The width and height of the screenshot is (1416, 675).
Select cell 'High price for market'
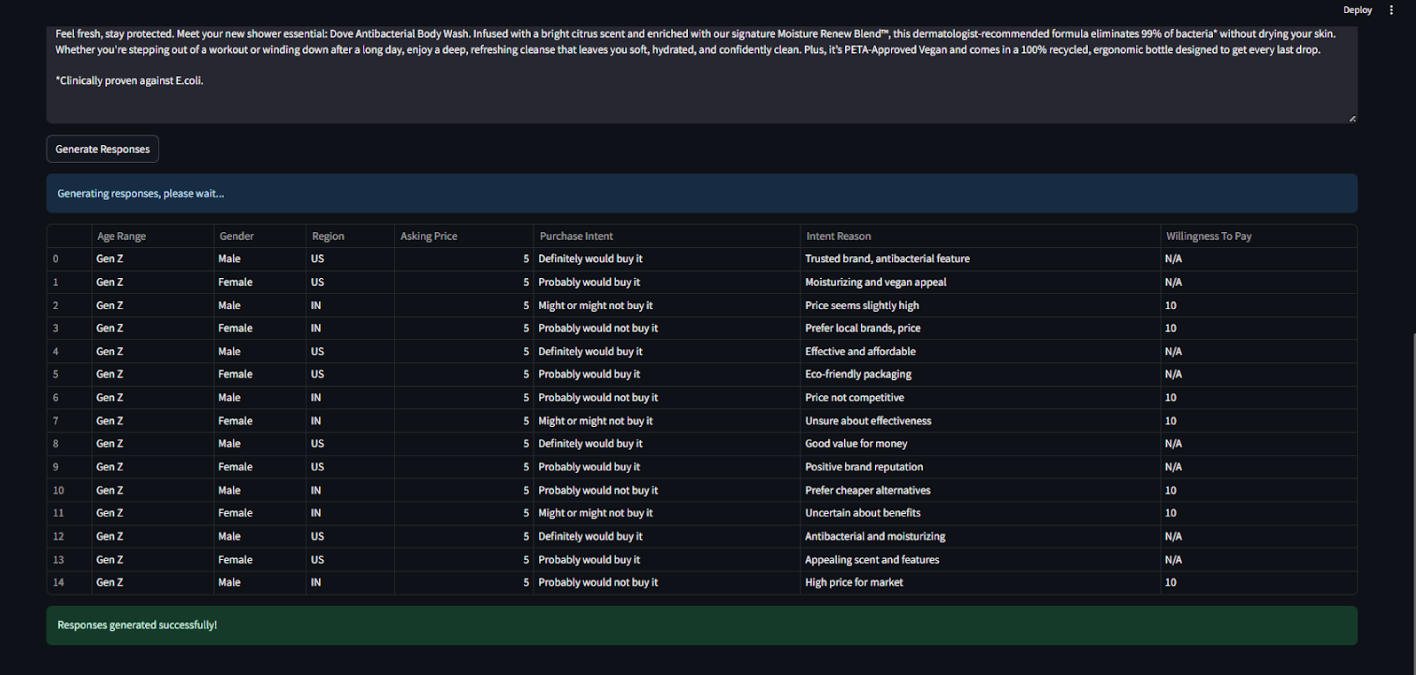pos(980,582)
